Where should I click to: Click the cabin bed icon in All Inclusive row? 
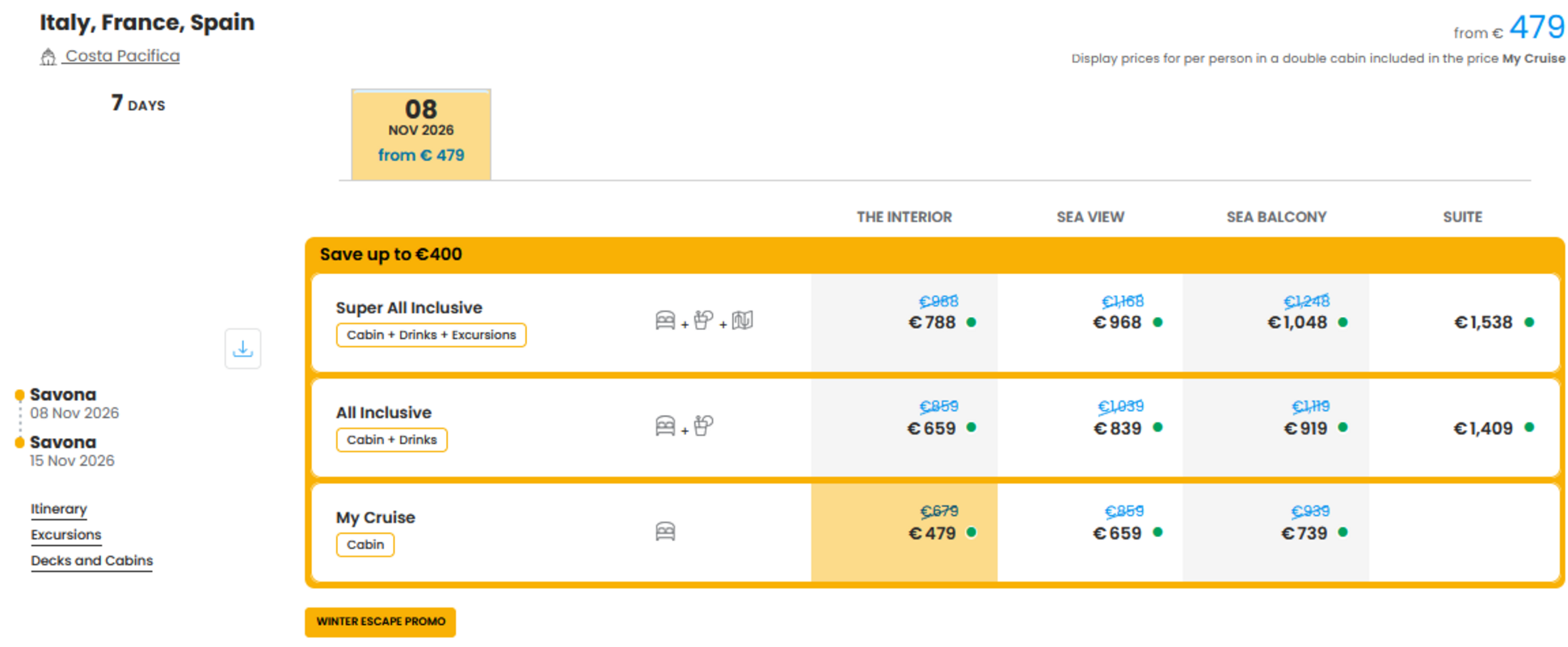coord(665,426)
